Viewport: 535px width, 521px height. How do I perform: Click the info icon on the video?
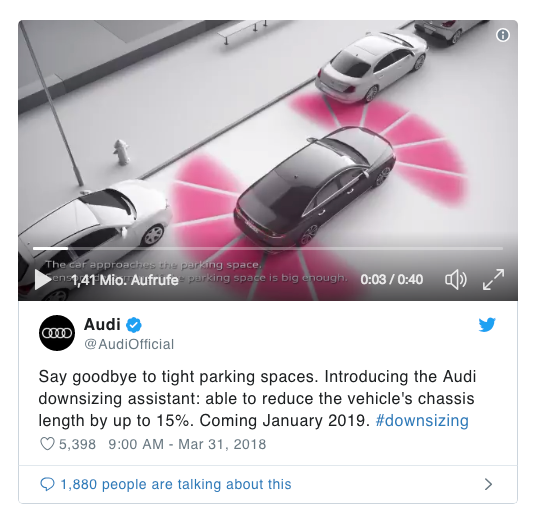point(503,35)
